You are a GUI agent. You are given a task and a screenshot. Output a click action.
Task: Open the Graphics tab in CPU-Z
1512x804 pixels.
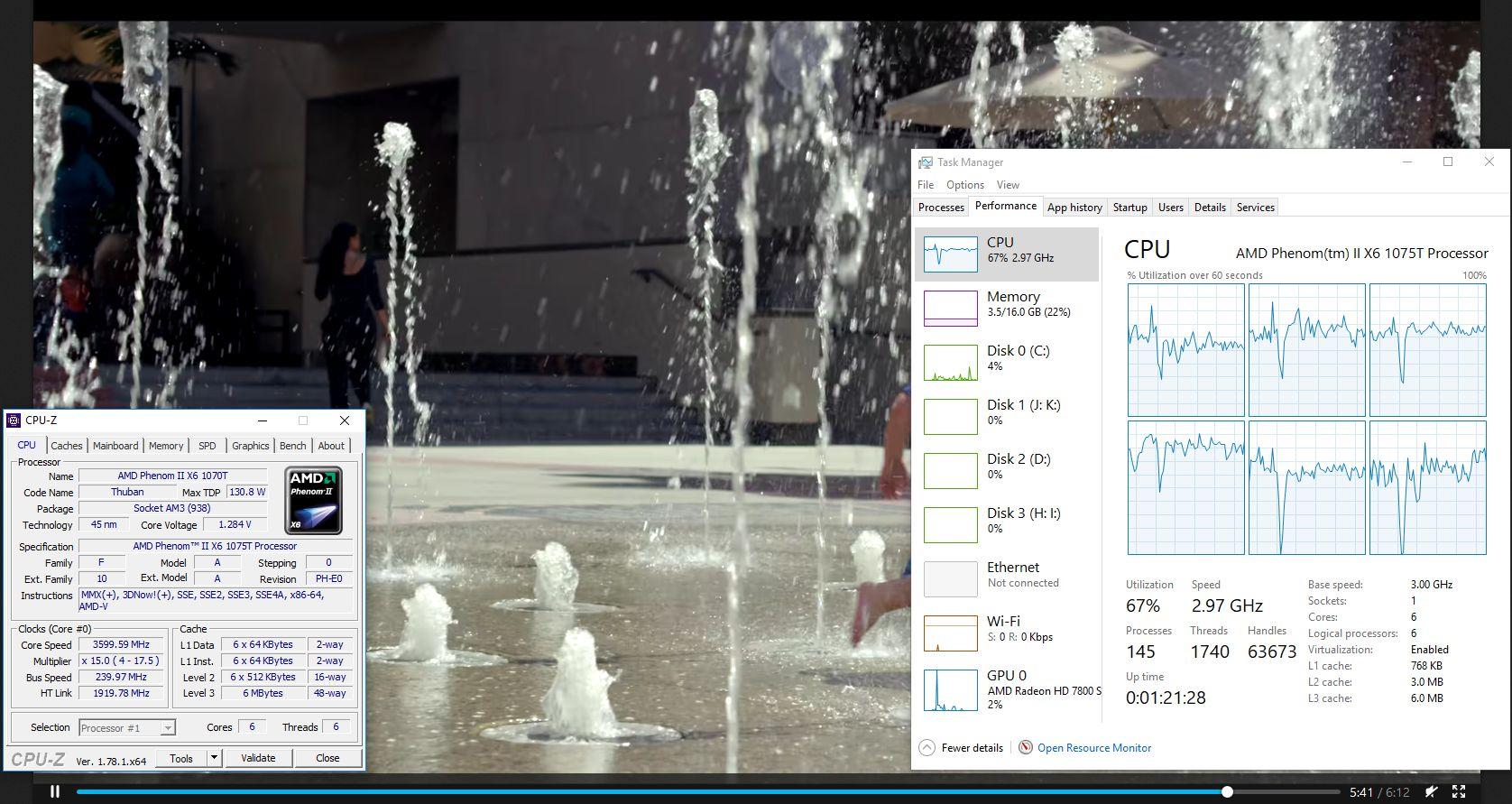[250, 446]
